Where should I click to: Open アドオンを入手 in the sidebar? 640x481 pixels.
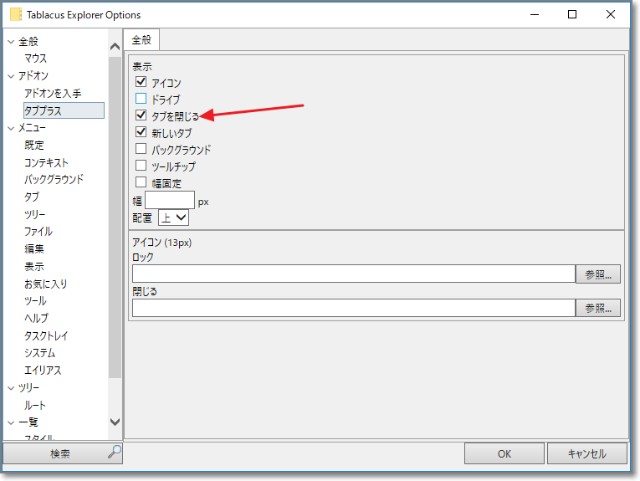[x=53, y=93]
